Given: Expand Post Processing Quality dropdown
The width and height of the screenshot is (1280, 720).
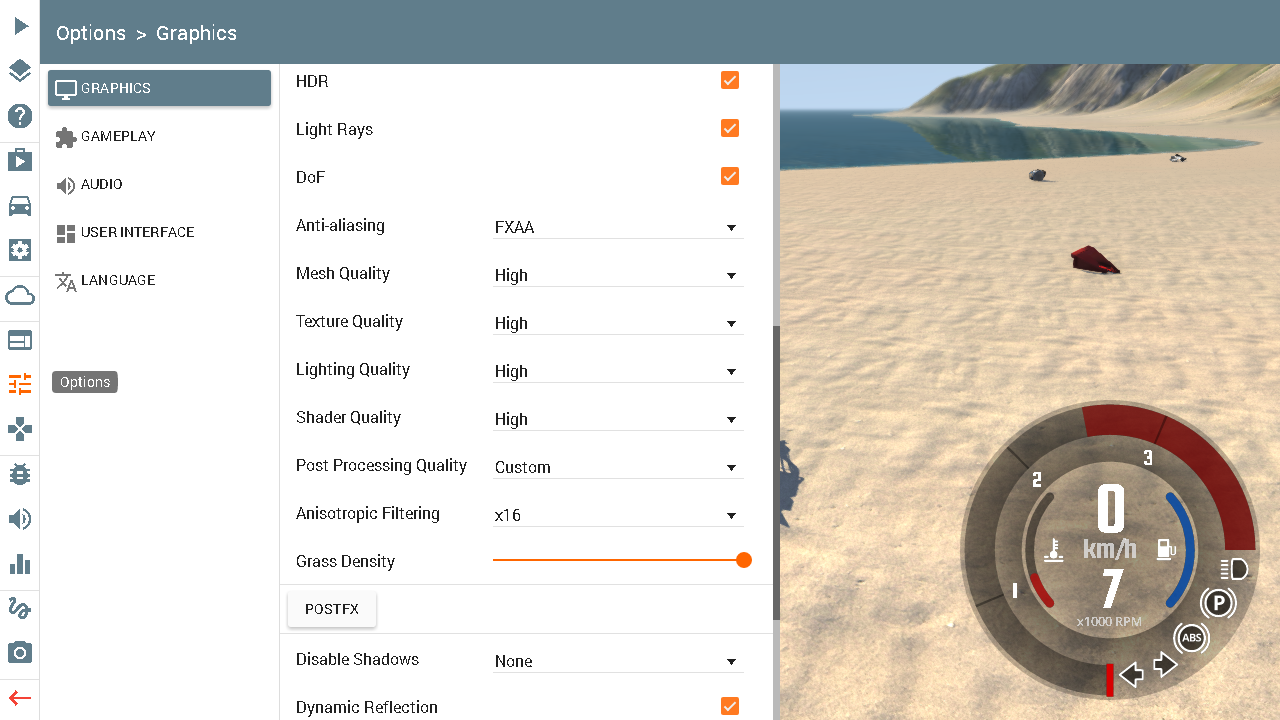Looking at the screenshot, I should coord(618,467).
